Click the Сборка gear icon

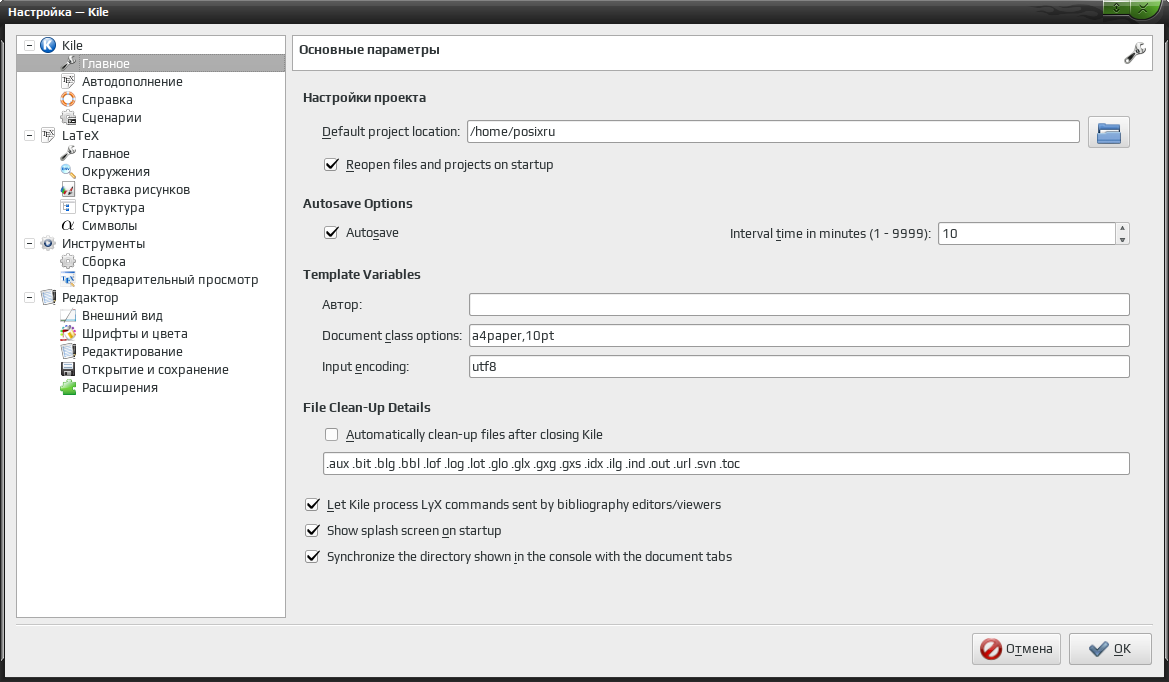68,262
